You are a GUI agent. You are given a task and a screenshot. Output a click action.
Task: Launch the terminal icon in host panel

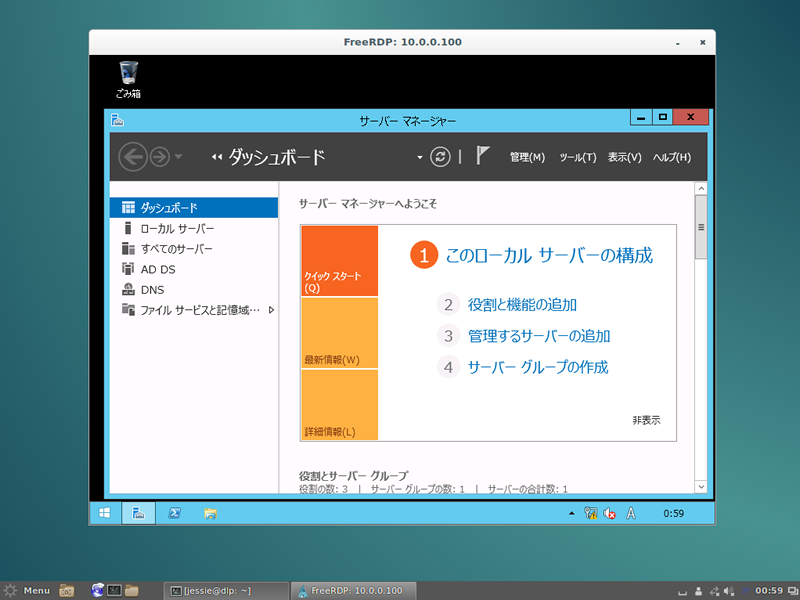tap(114, 590)
